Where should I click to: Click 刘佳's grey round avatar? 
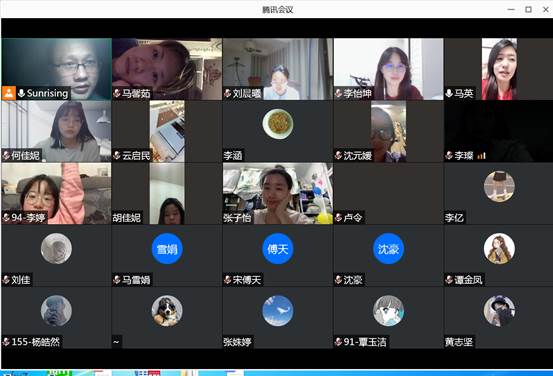click(56, 249)
